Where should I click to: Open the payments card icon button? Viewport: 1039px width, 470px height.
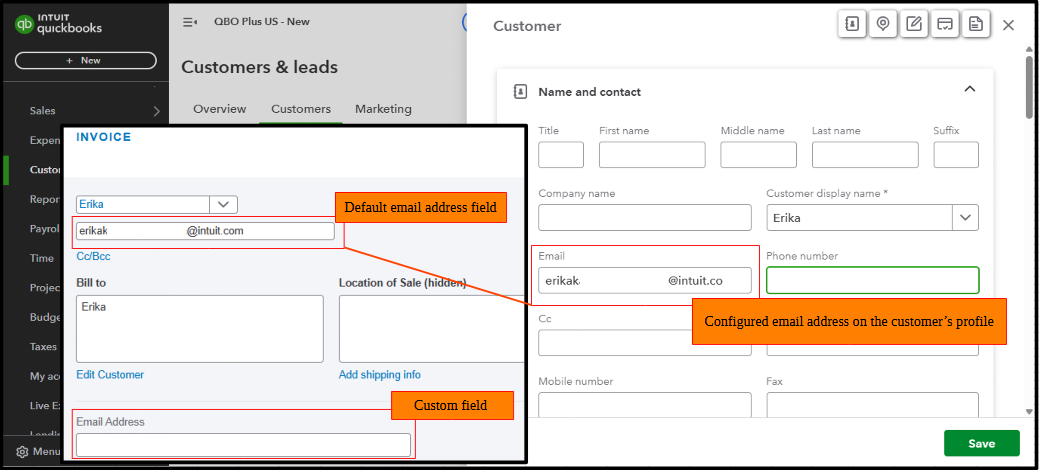946,24
